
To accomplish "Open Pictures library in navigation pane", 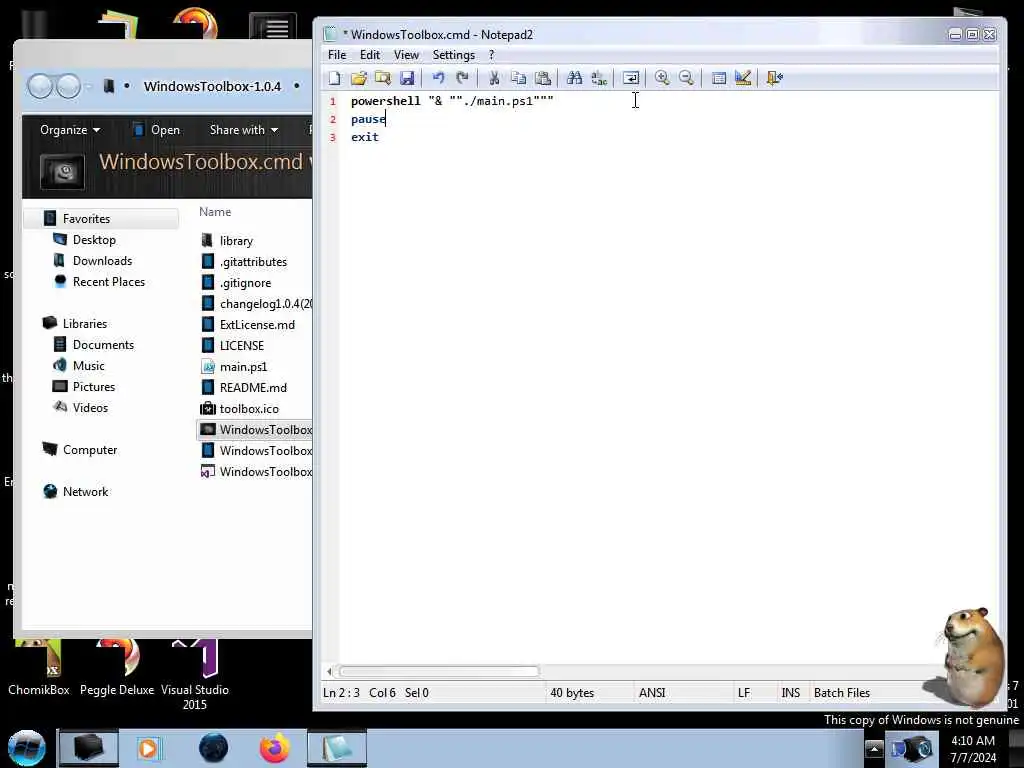I will pos(94,387).
